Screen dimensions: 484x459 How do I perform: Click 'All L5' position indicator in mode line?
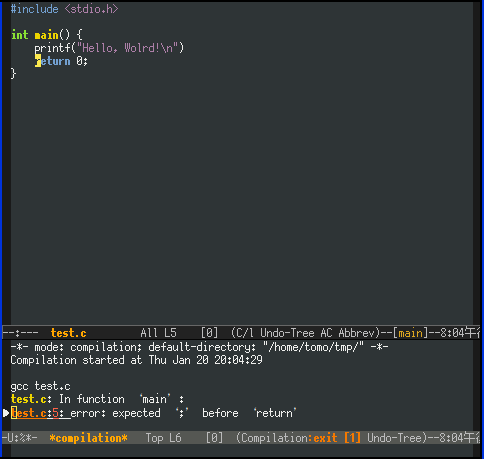coord(158,333)
